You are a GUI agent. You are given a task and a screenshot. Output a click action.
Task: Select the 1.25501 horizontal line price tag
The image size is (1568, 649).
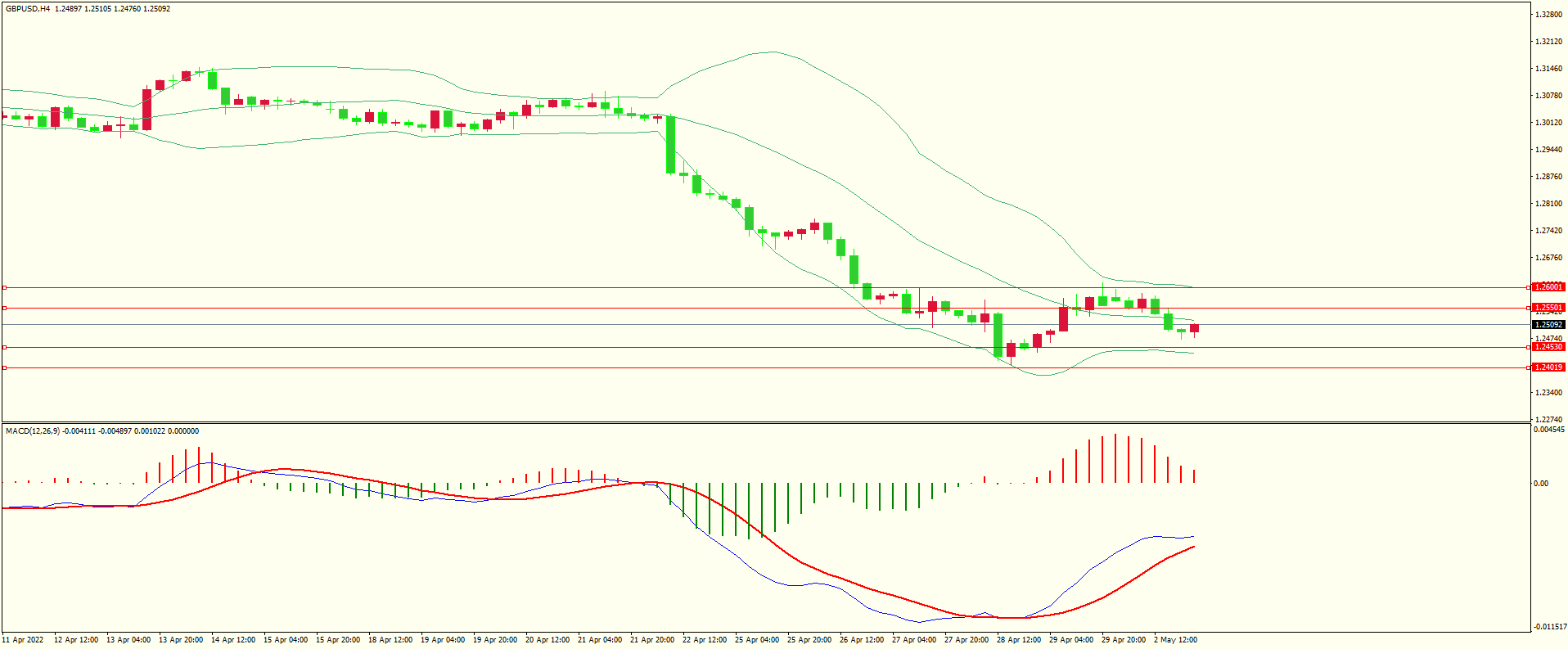1548,309
